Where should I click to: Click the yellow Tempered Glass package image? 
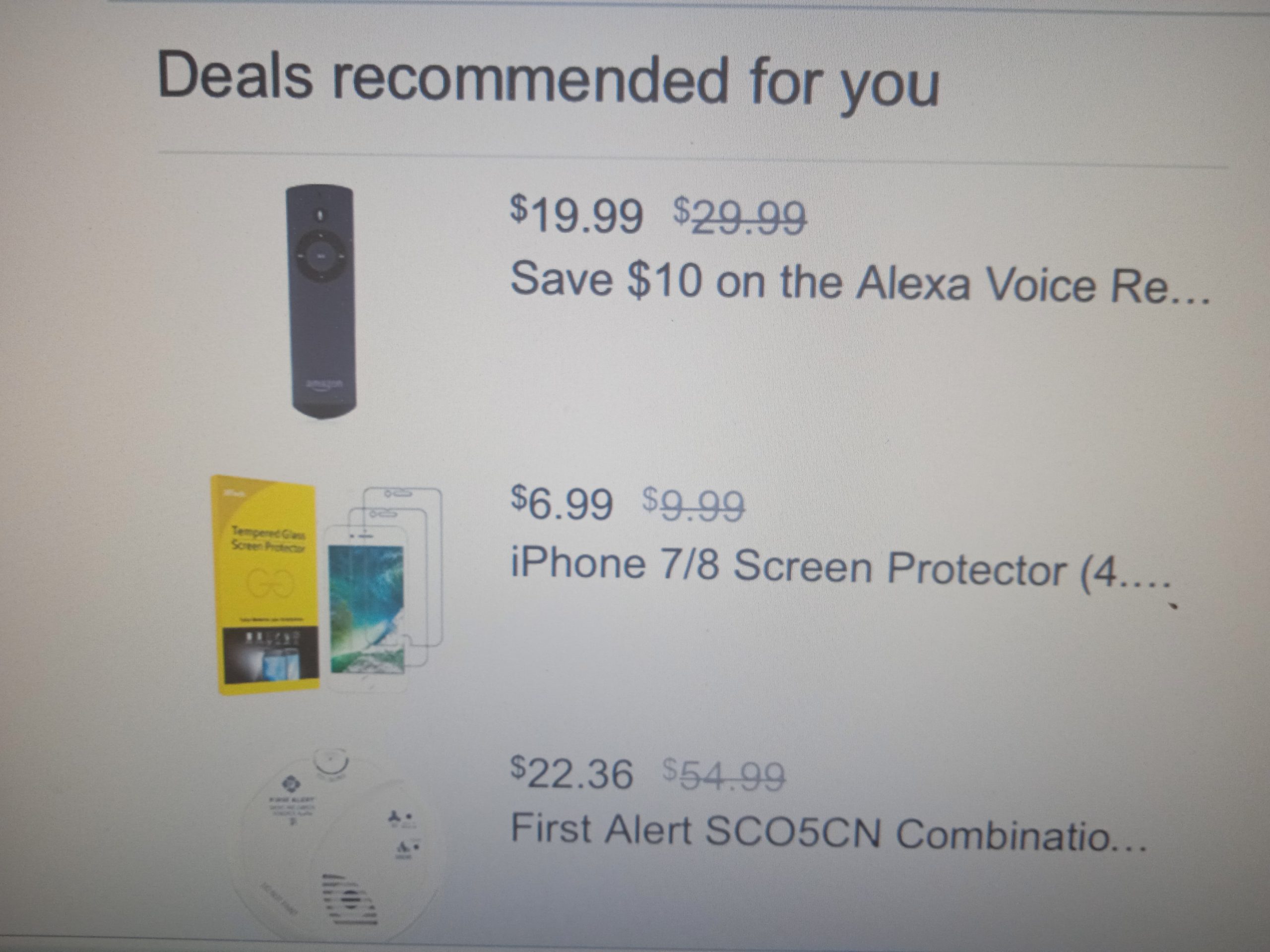[269, 585]
